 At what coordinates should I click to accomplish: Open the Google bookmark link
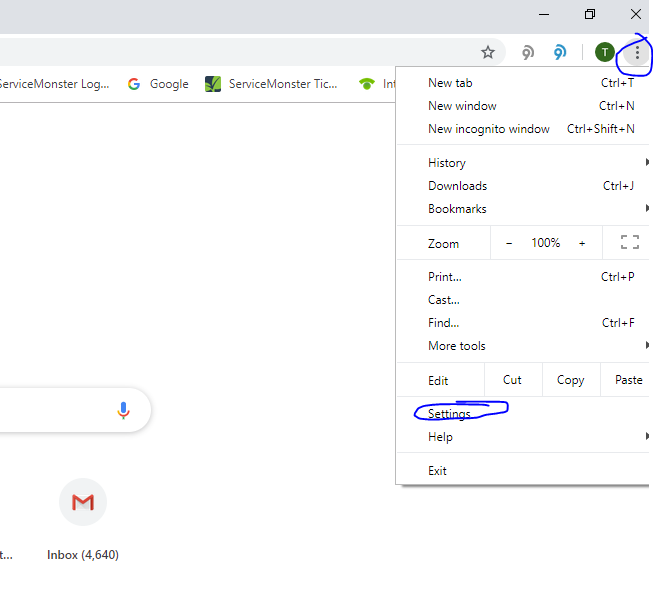158,84
